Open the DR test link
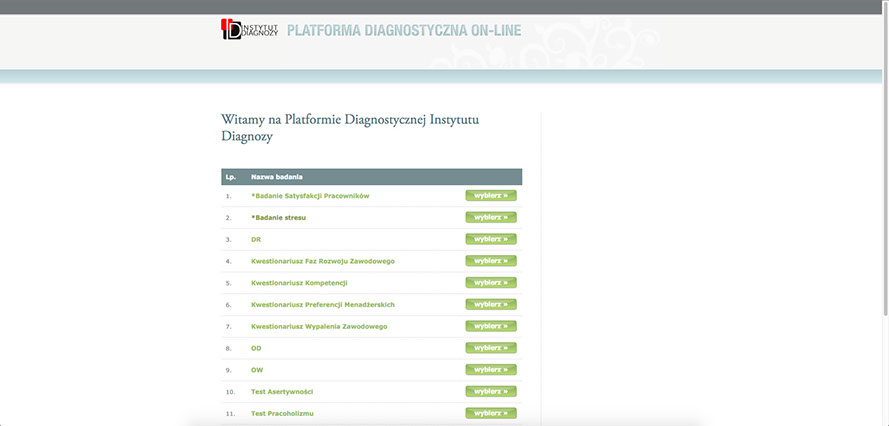Screen dimensions: 889x426 (x=256, y=239)
